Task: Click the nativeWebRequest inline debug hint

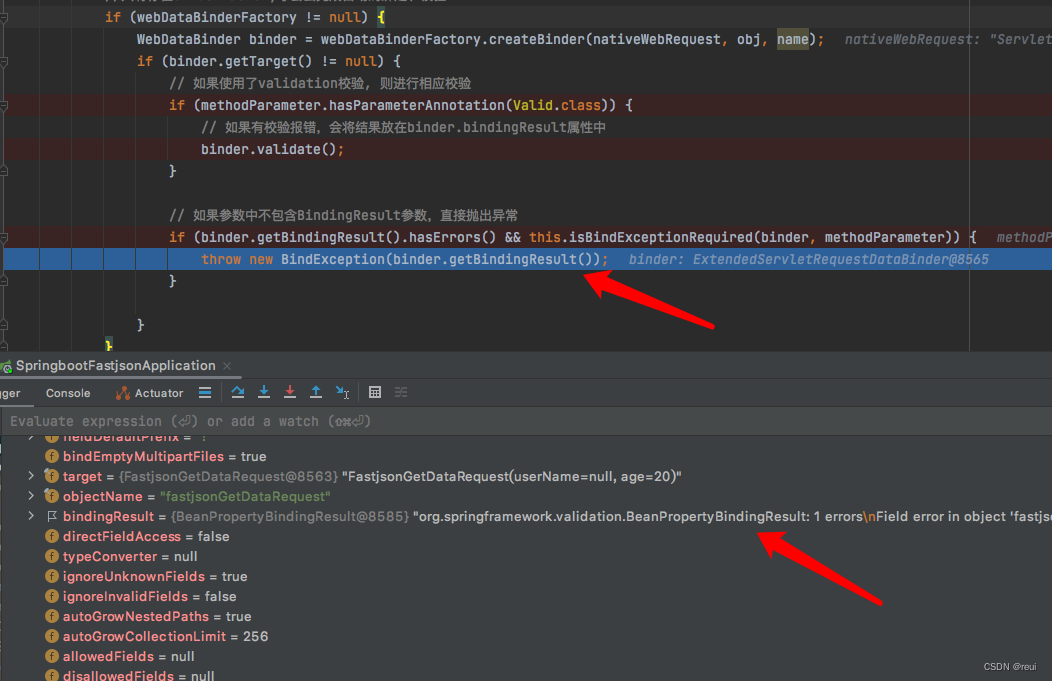Action: coord(948,40)
